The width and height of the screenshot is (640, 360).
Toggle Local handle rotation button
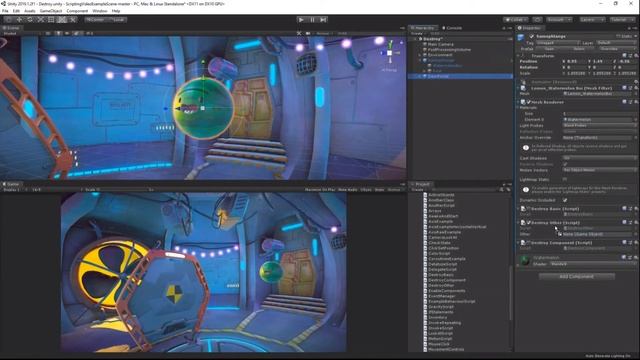pyautogui.click(x=118, y=20)
